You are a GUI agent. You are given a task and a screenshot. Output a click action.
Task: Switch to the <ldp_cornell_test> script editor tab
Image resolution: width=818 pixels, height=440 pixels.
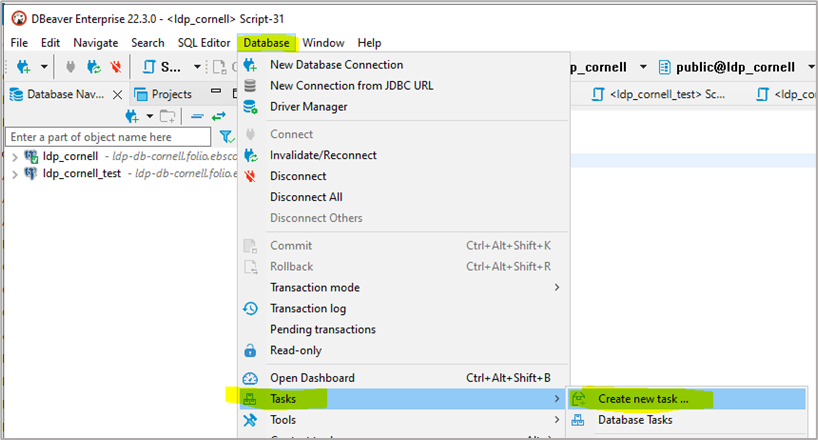(658, 94)
